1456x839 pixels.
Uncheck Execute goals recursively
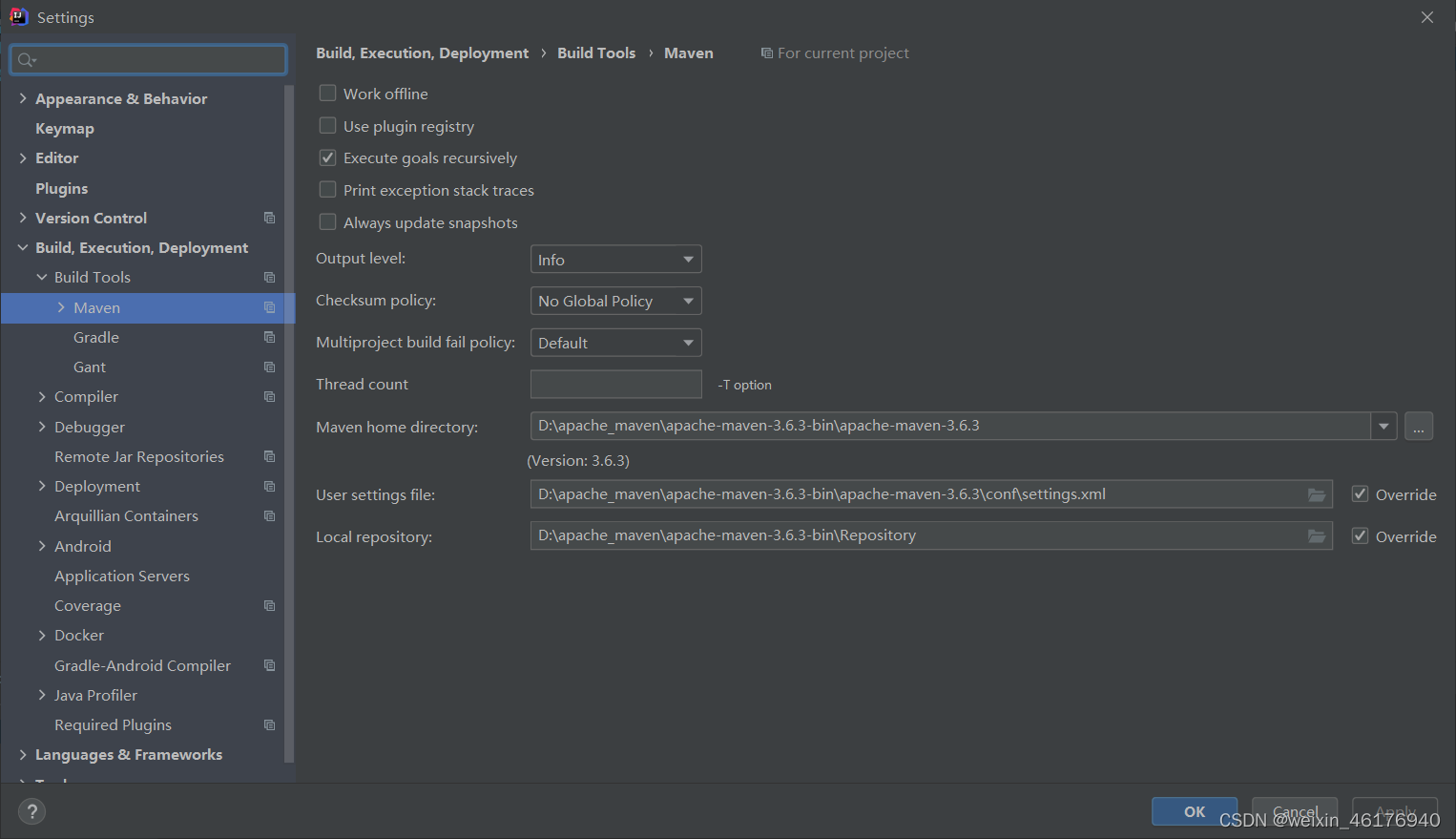(327, 157)
